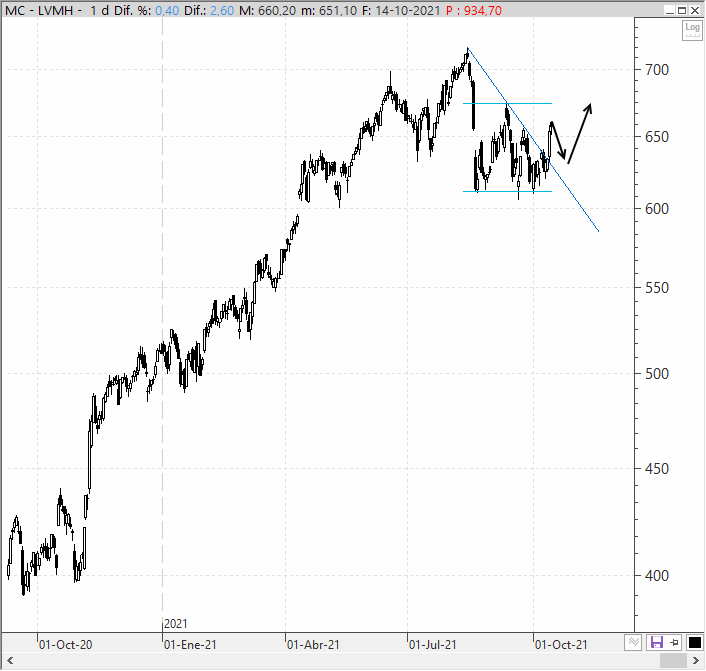Click the pin icon beside save
This screenshot has width=706, height=671.
(674, 643)
